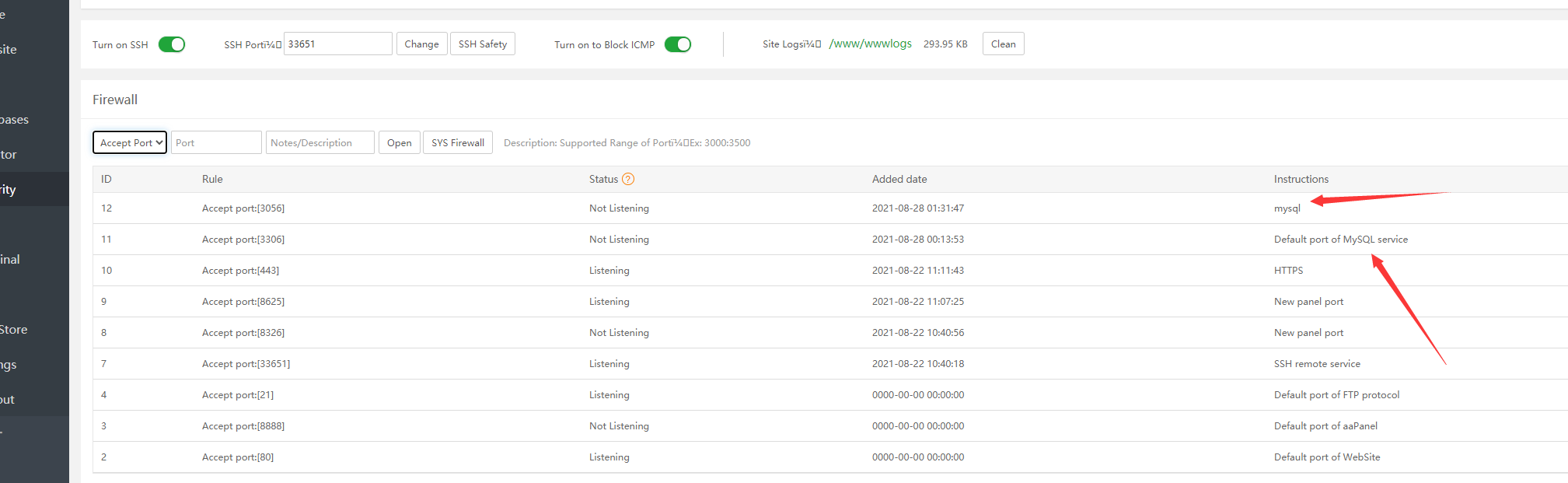
Task: Select the Accept port:[80] rule cell
Action: 238,457
